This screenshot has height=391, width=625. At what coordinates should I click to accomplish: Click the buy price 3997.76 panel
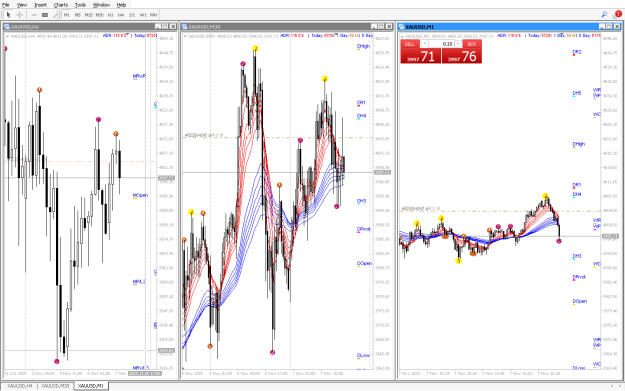462,56
